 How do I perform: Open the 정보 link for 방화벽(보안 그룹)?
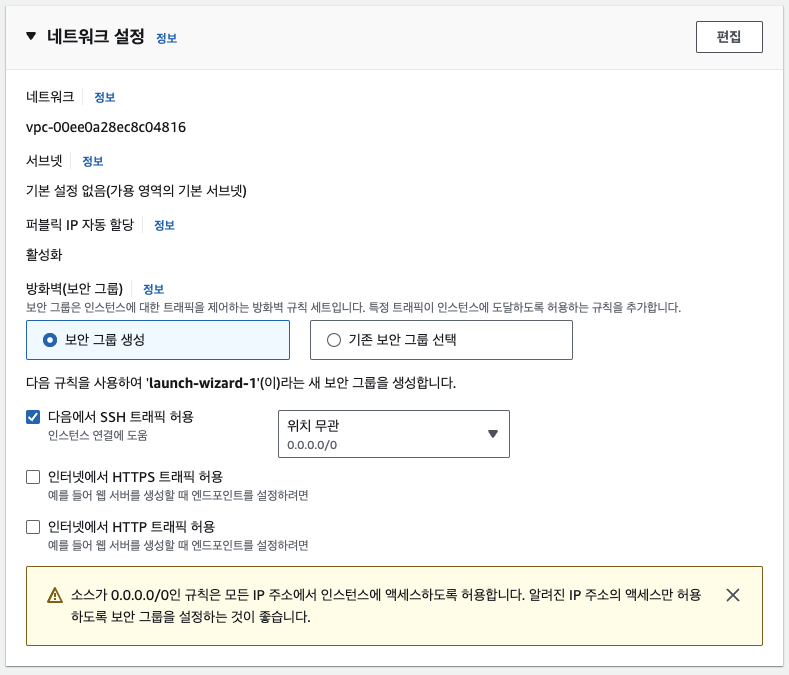(x=153, y=289)
